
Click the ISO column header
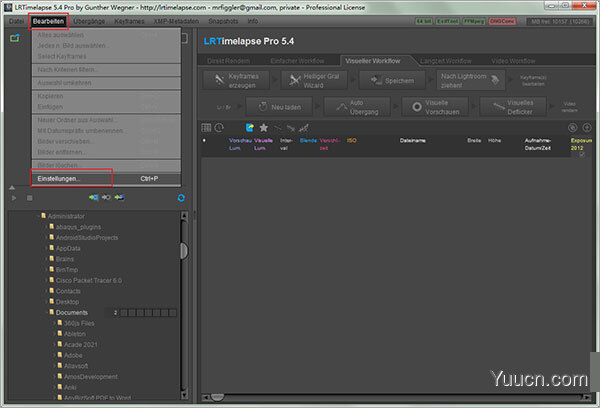click(352, 141)
